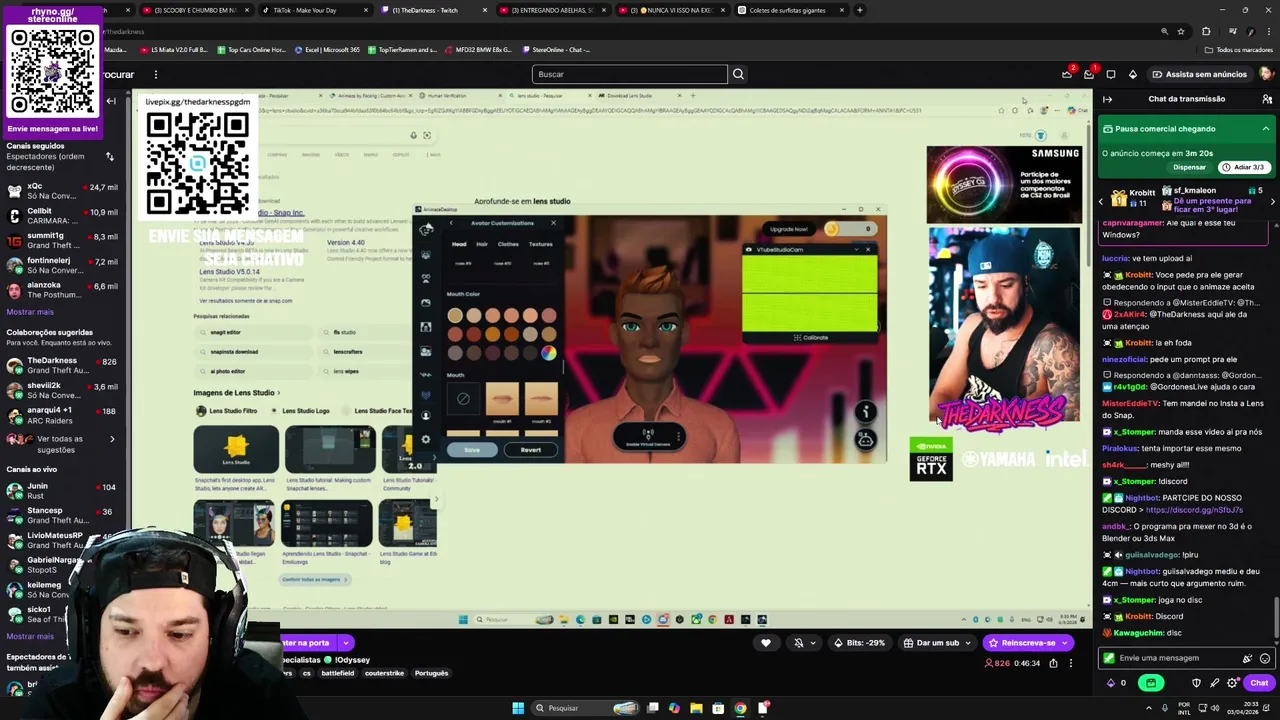The height and width of the screenshot is (720, 1280).
Task: Collapse the left sidebar arrow
Action: coord(111,101)
